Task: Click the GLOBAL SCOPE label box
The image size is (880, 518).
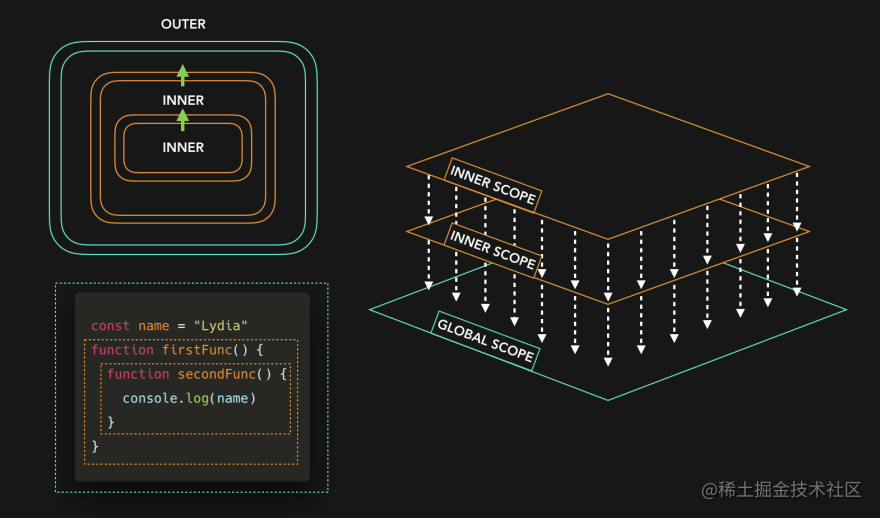Action: [x=485, y=341]
